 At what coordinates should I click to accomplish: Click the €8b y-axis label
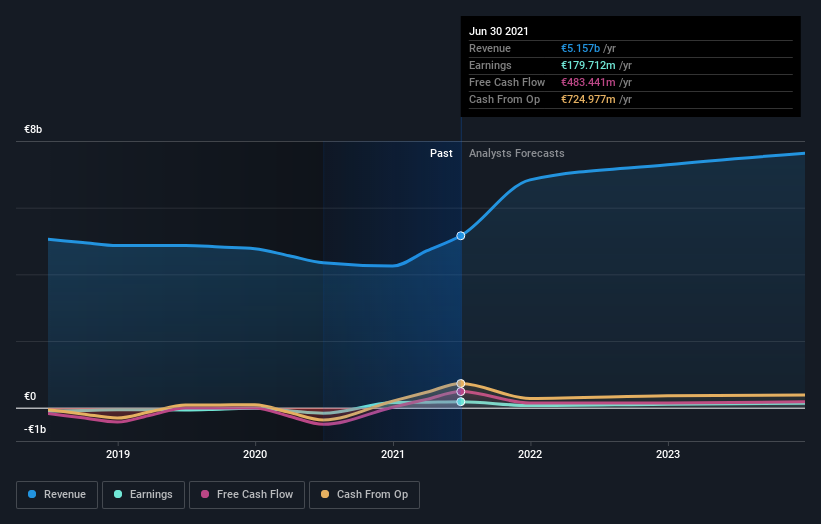coord(33,129)
